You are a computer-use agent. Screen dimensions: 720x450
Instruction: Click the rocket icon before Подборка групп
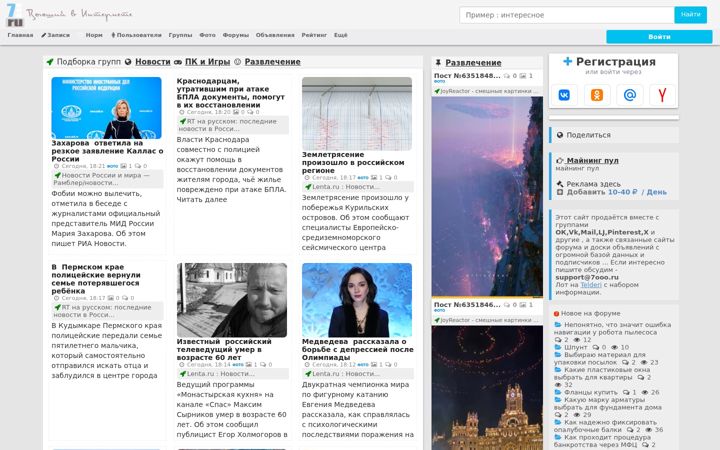coord(50,62)
